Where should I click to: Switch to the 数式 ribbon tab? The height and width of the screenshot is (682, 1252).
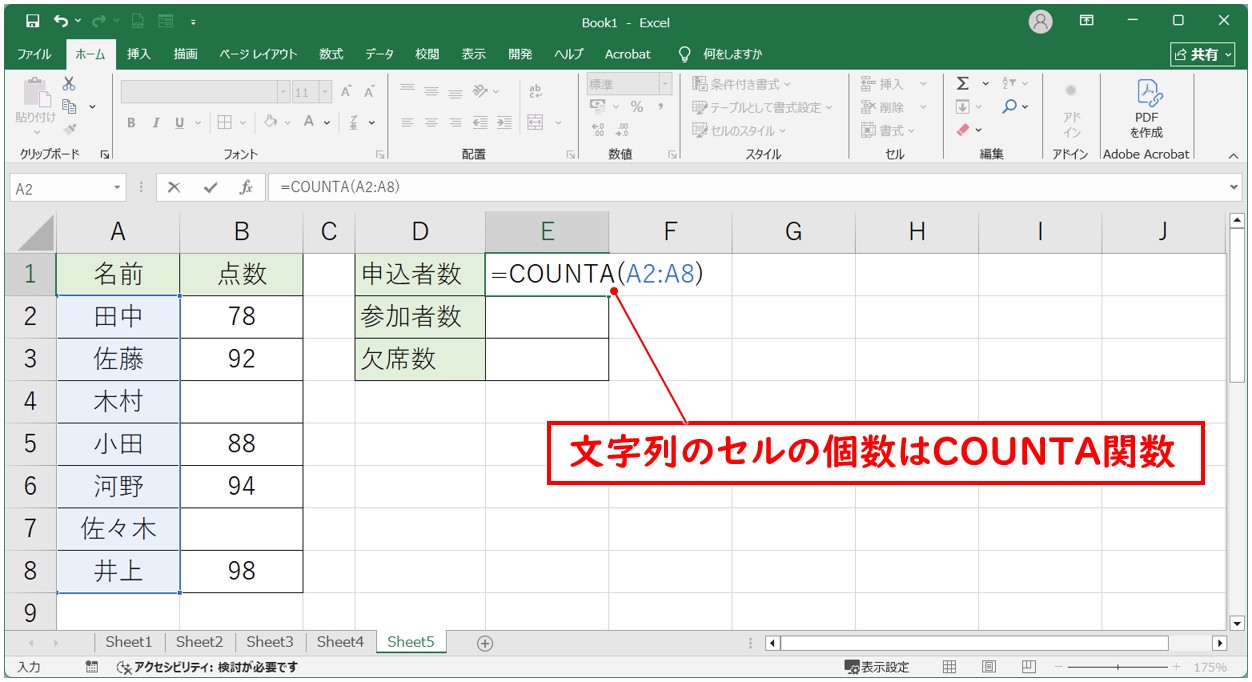coord(330,54)
